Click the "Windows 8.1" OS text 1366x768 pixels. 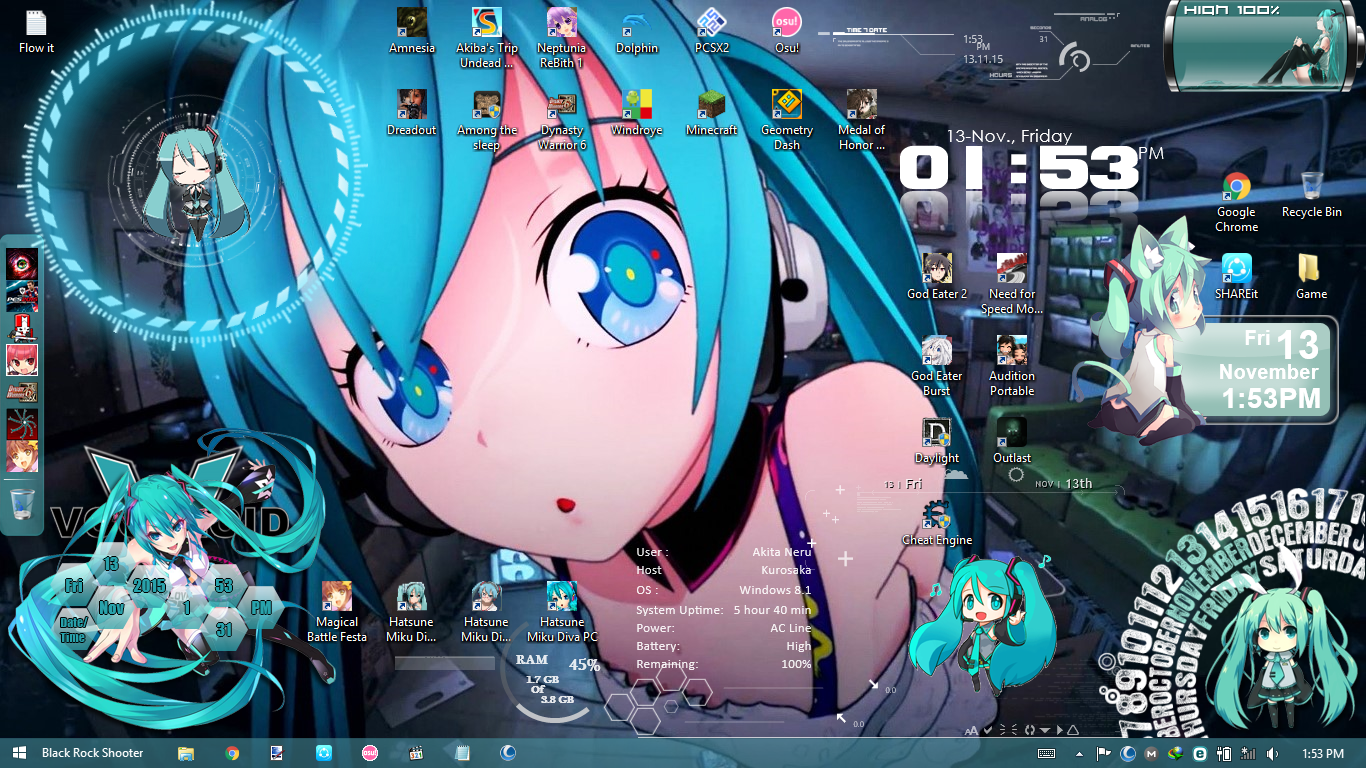click(x=775, y=590)
